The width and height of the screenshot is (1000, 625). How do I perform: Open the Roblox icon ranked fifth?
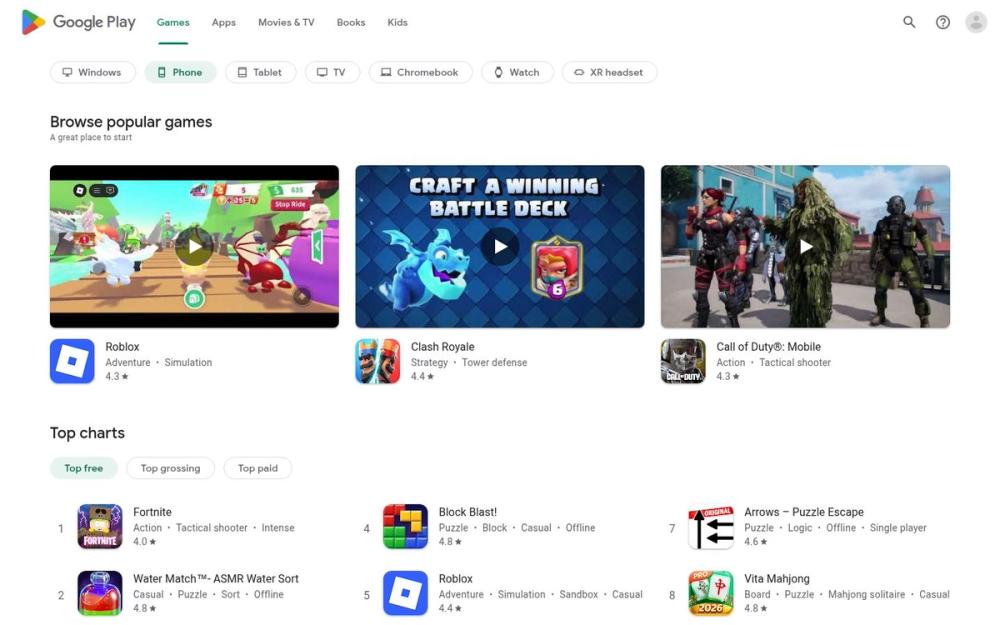(x=405, y=593)
